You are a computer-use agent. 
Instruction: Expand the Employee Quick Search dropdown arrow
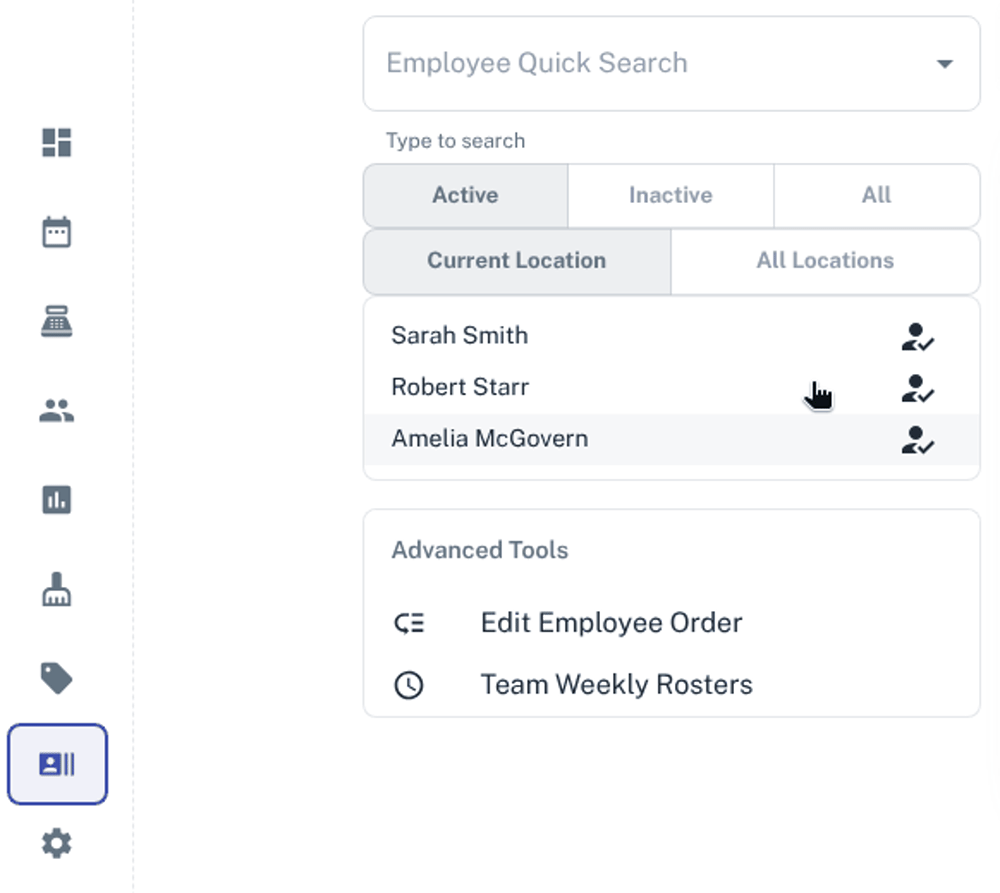pos(944,64)
